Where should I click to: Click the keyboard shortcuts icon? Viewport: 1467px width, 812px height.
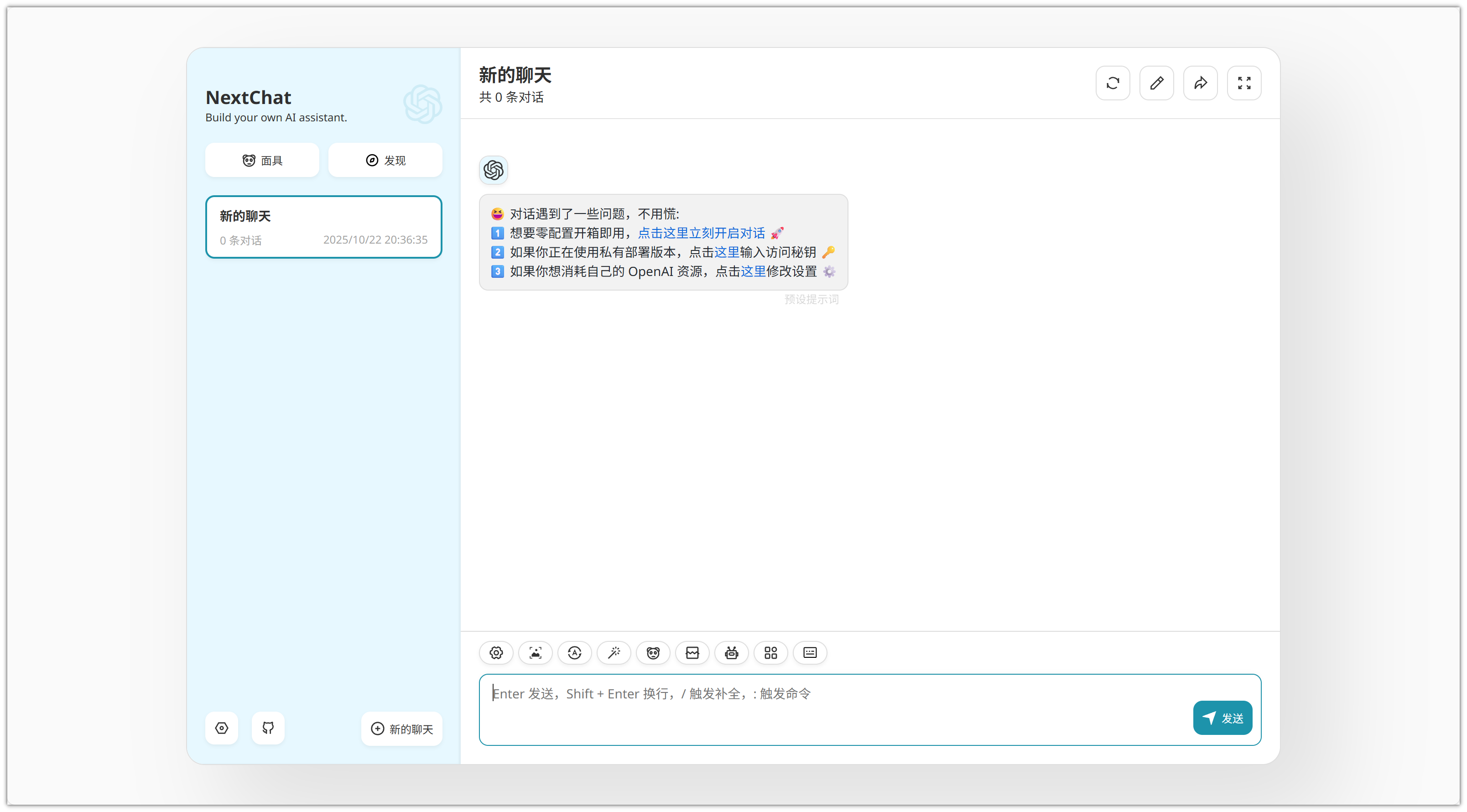click(810, 652)
